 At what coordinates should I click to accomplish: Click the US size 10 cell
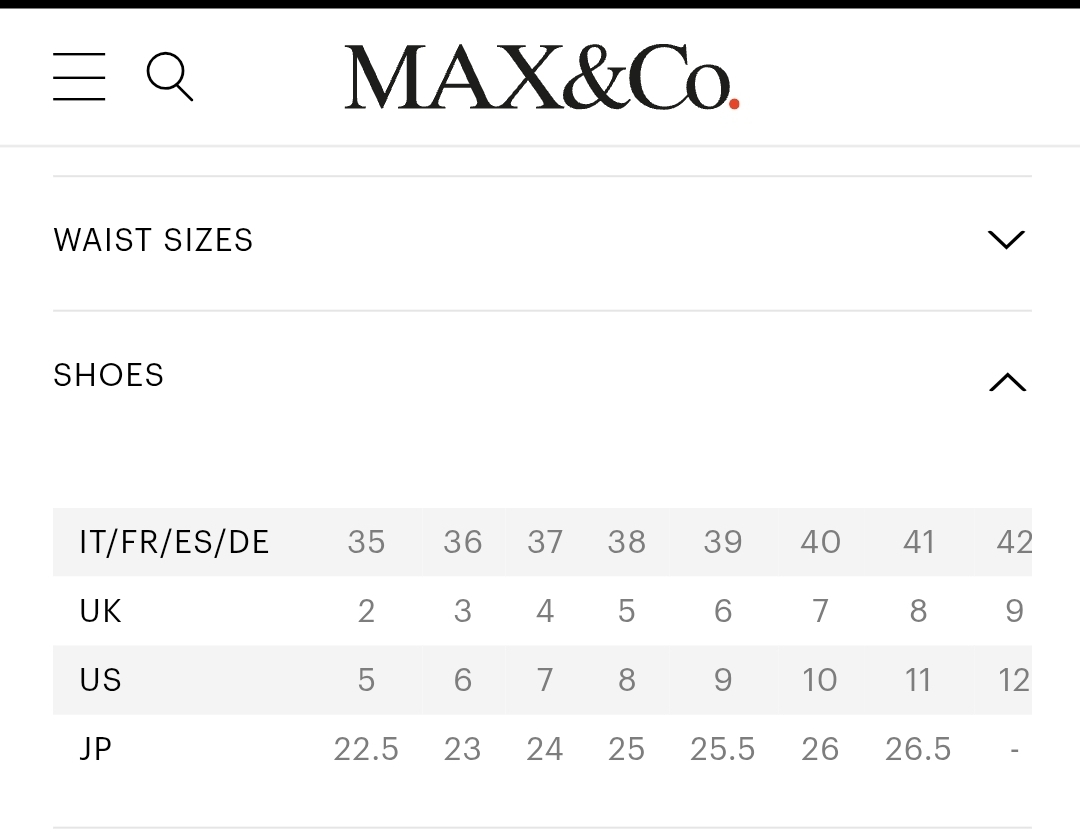point(820,680)
